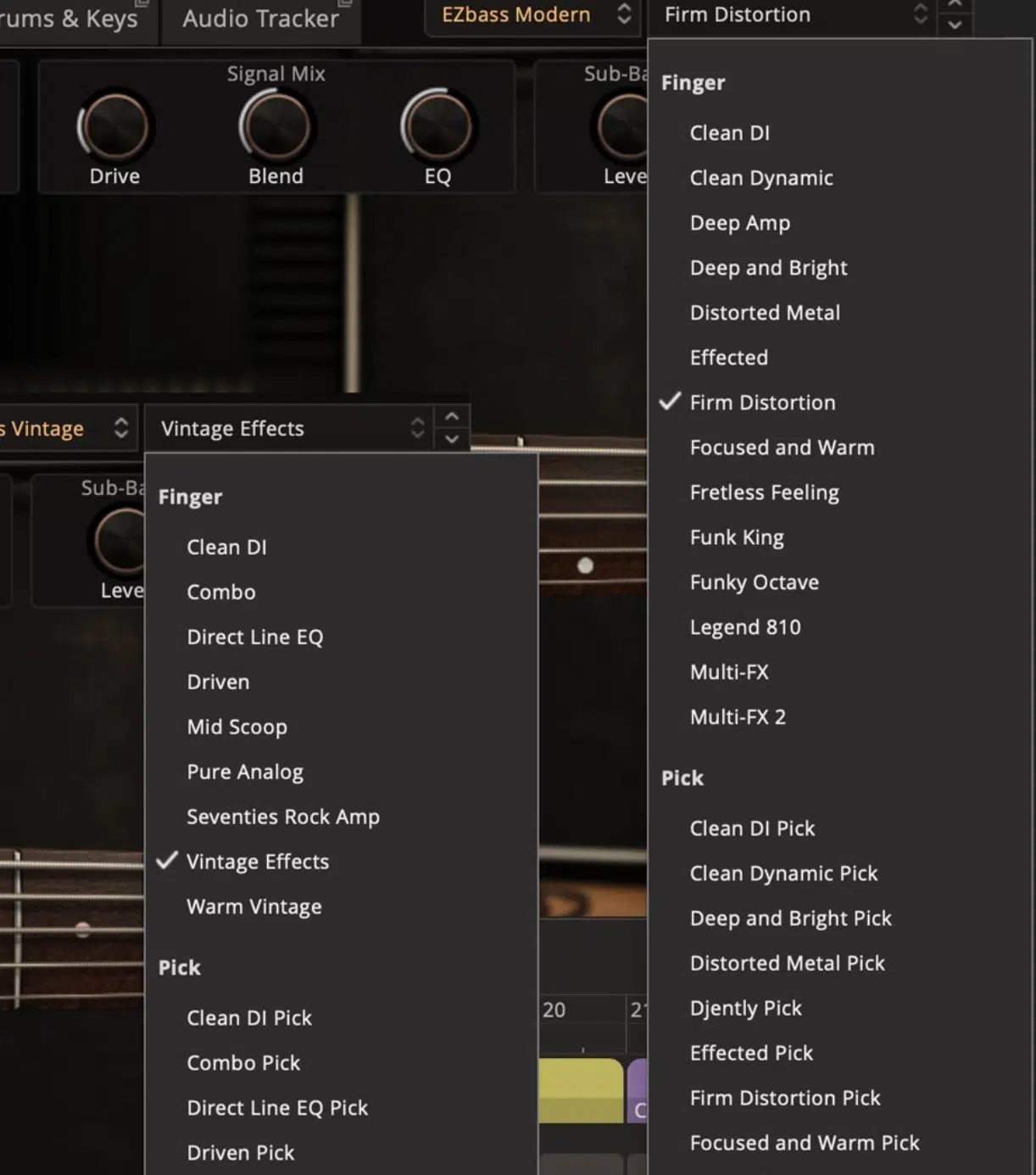Select the Djently Pick preset
Screen dimensions: 1036x1175
(x=840, y=1008)
